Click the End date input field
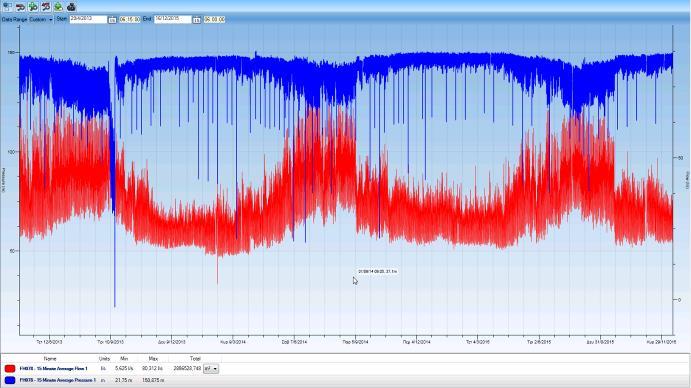691x388 pixels. (x=173, y=19)
